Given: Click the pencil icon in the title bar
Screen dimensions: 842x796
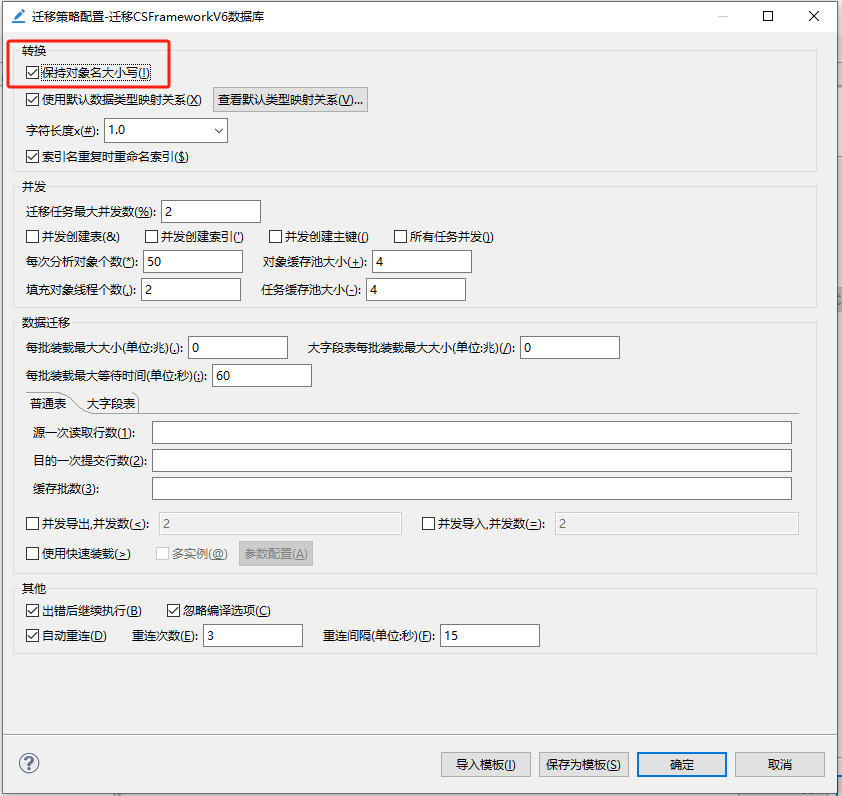Looking at the screenshot, I should (19, 17).
